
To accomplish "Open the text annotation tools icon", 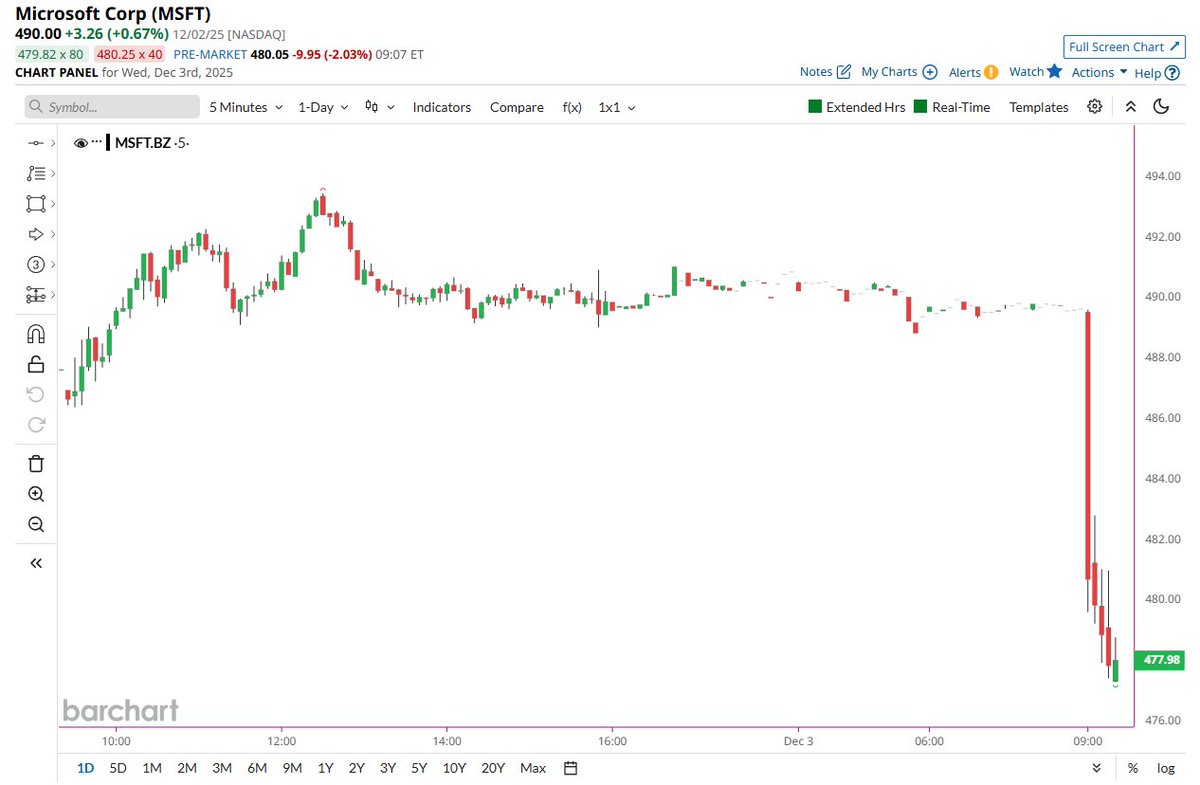I will coord(36,173).
